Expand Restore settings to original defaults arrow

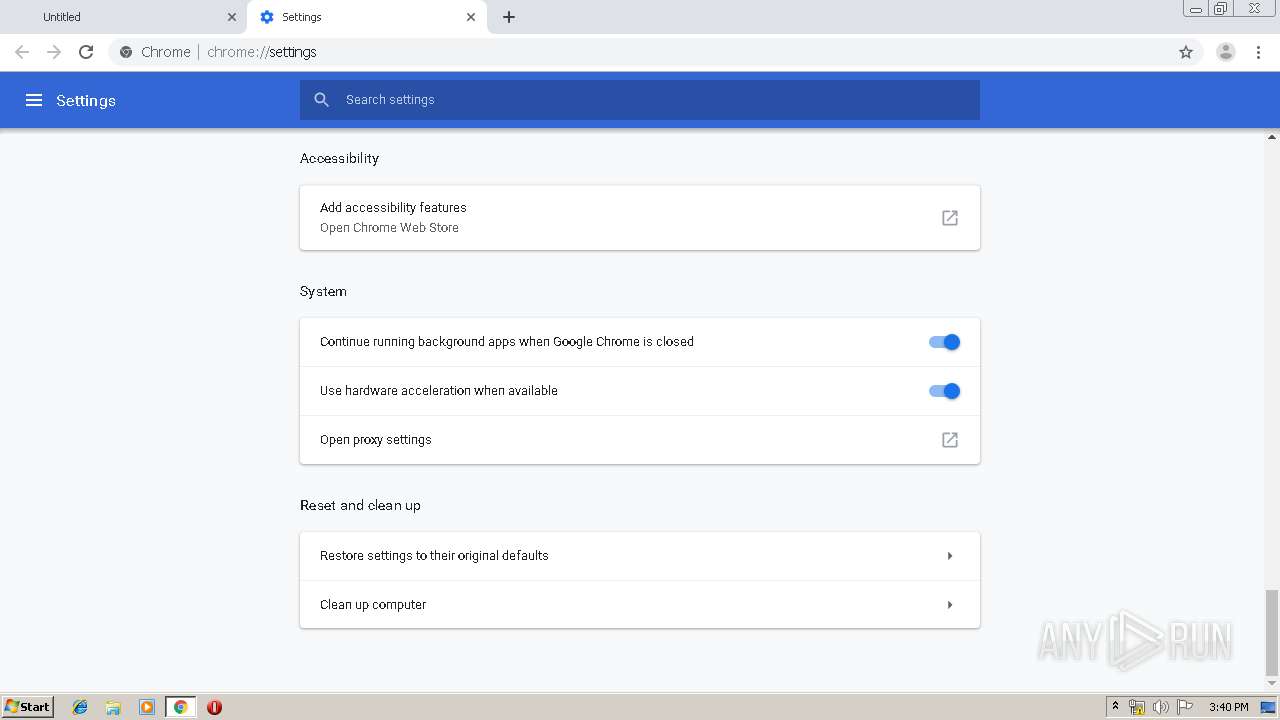pos(950,556)
